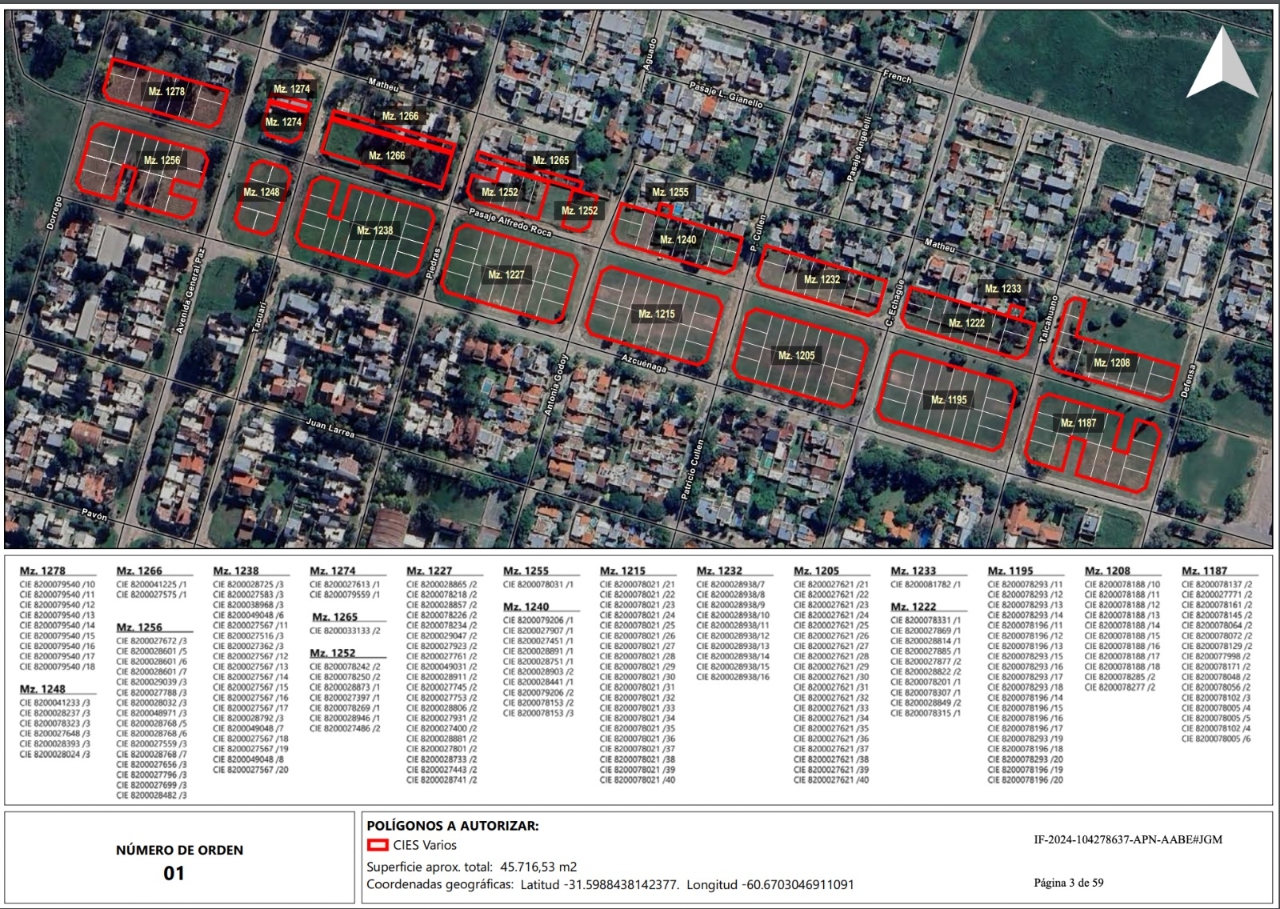Click the Mz. 1187 label on the map
This screenshot has width=1280, height=909.
1079,424
